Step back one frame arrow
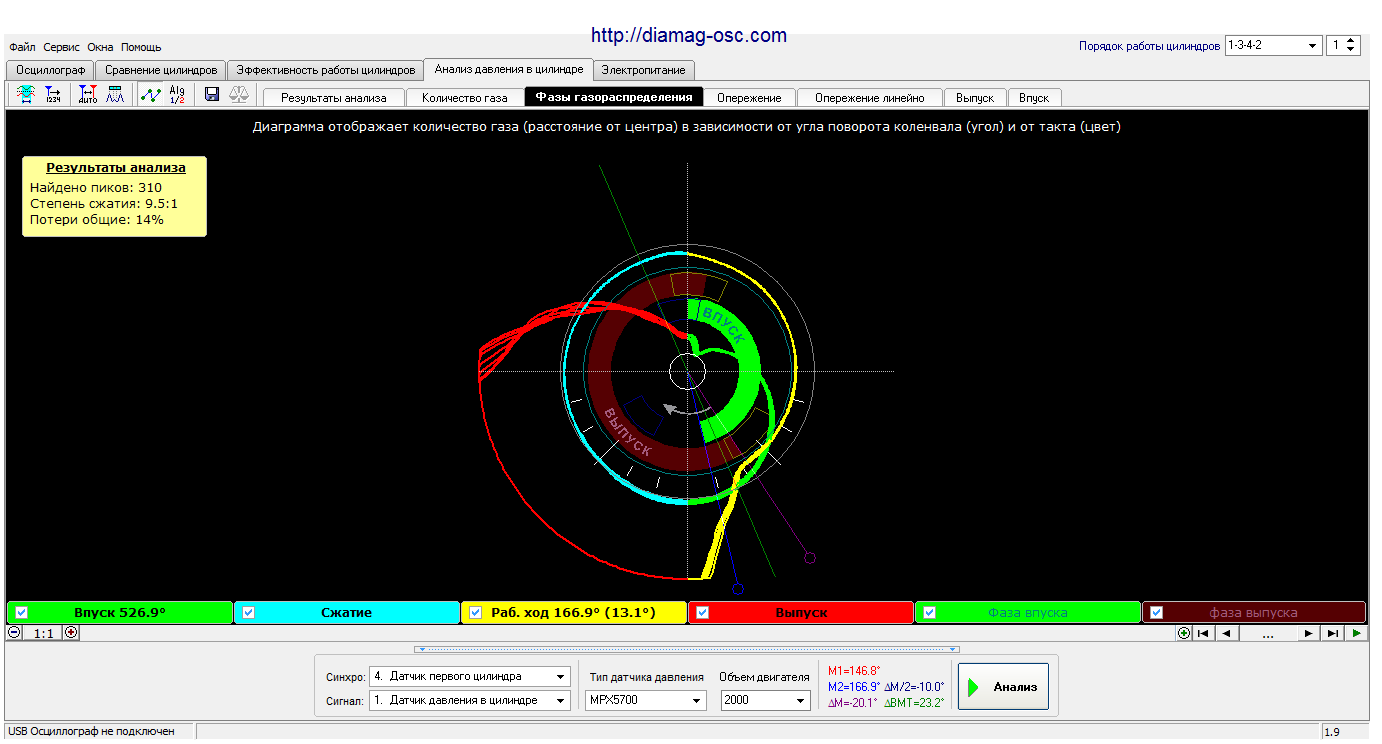The image size is (1382, 744). (1227, 633)
